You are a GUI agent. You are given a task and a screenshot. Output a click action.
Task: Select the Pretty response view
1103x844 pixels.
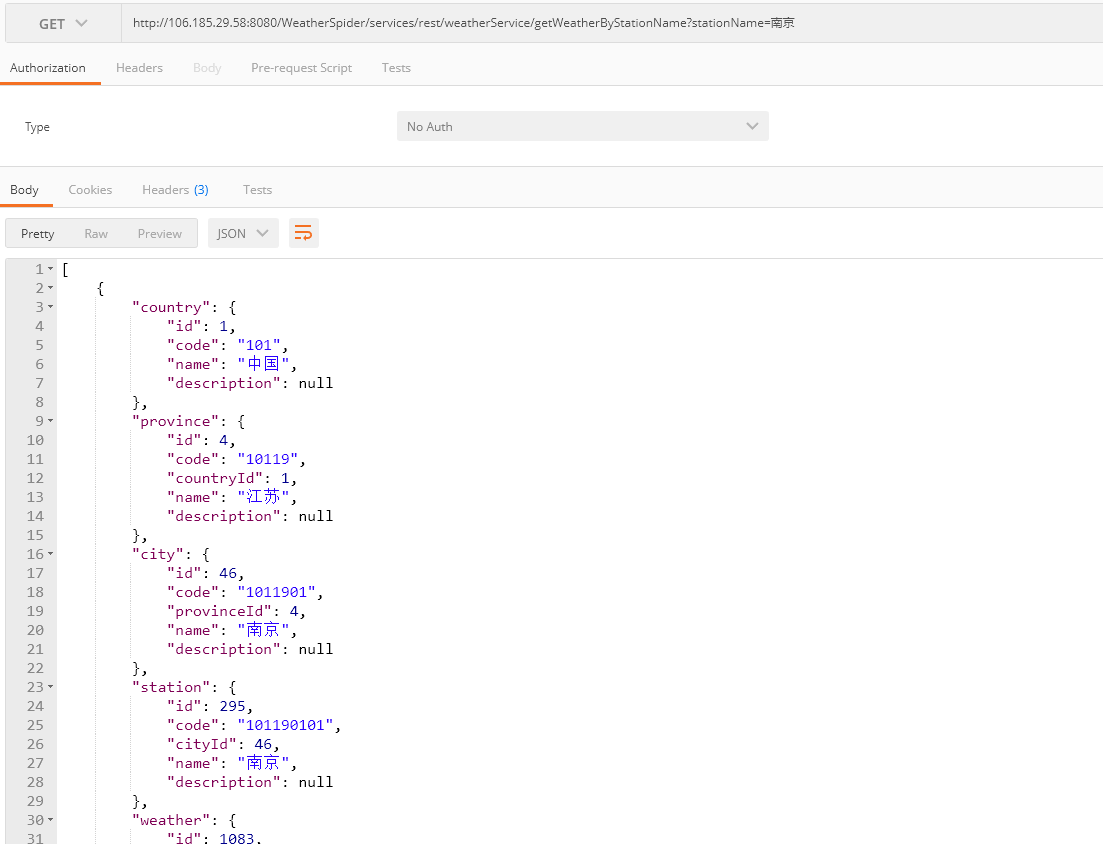[37, 232]
